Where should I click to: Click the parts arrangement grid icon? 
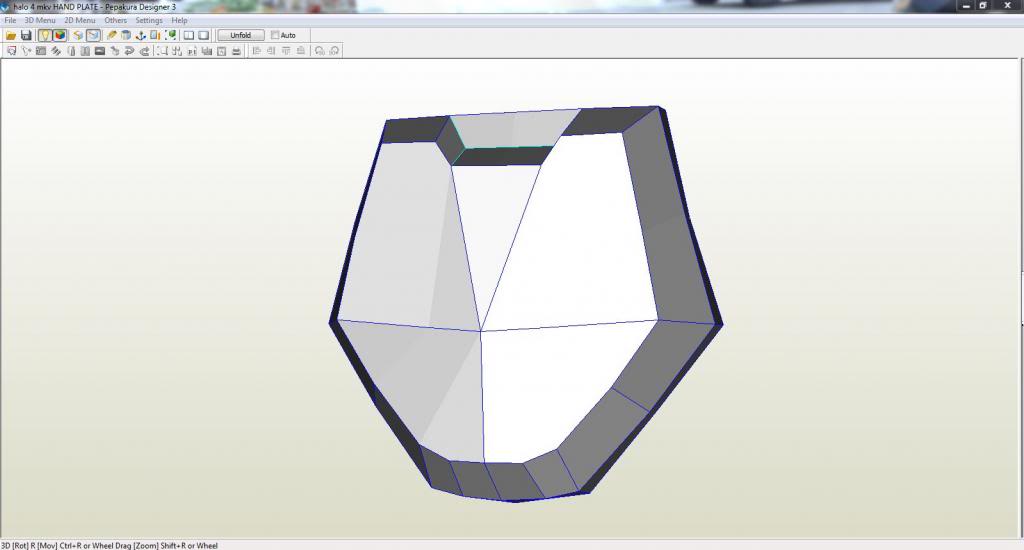(177, 51)
